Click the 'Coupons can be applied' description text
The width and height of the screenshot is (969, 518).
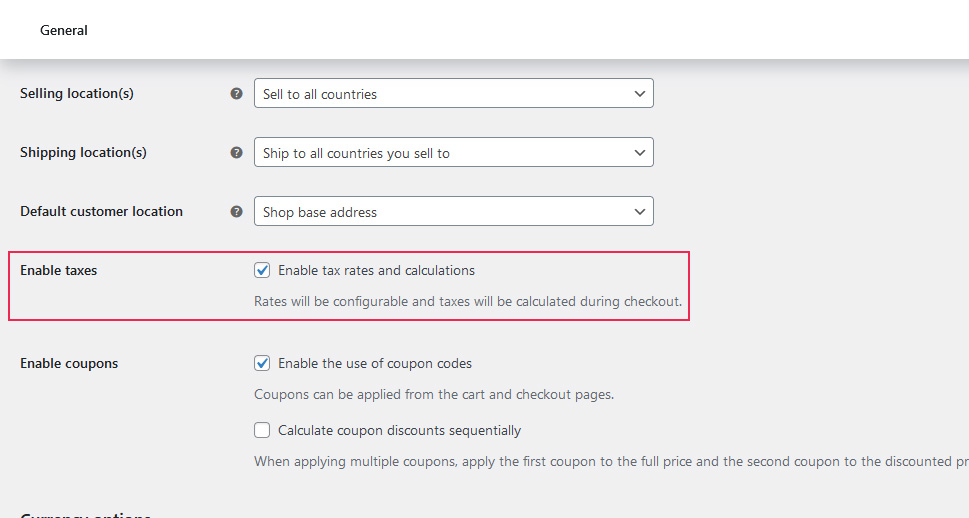coord(433,394)
